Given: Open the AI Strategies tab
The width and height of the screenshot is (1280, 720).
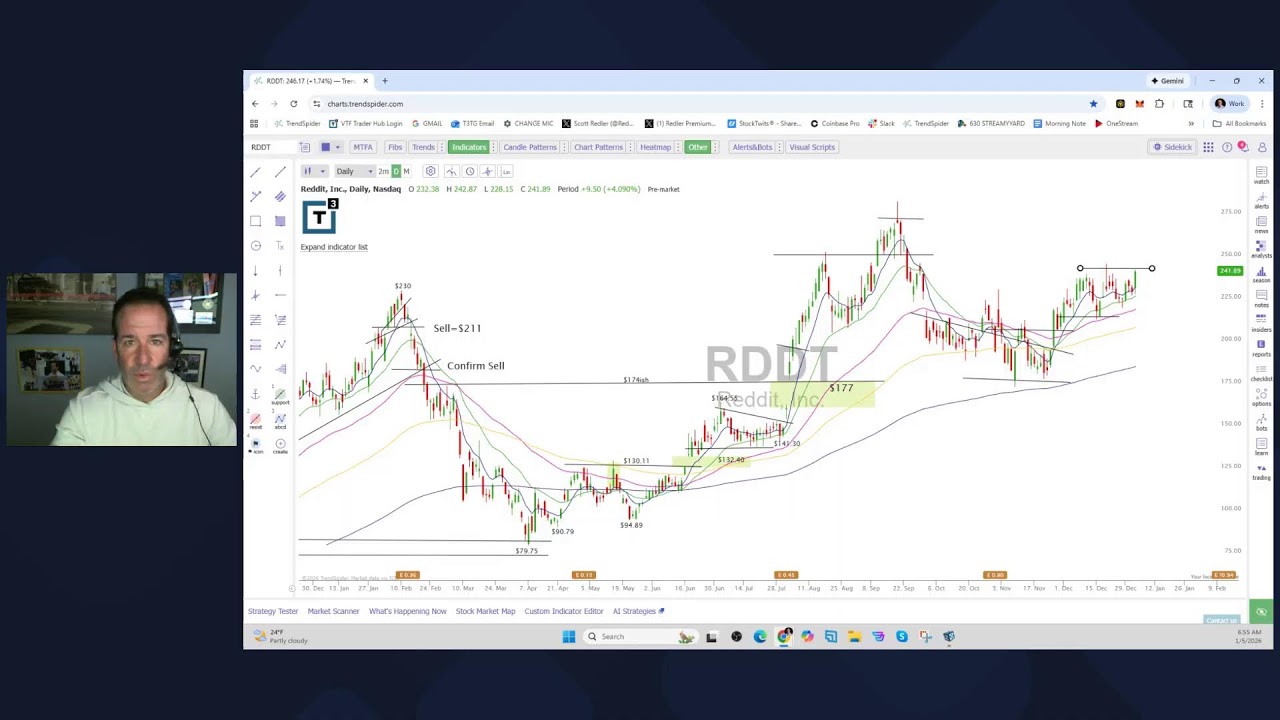Looking at the screenshot, I should [x=638, y=611].
